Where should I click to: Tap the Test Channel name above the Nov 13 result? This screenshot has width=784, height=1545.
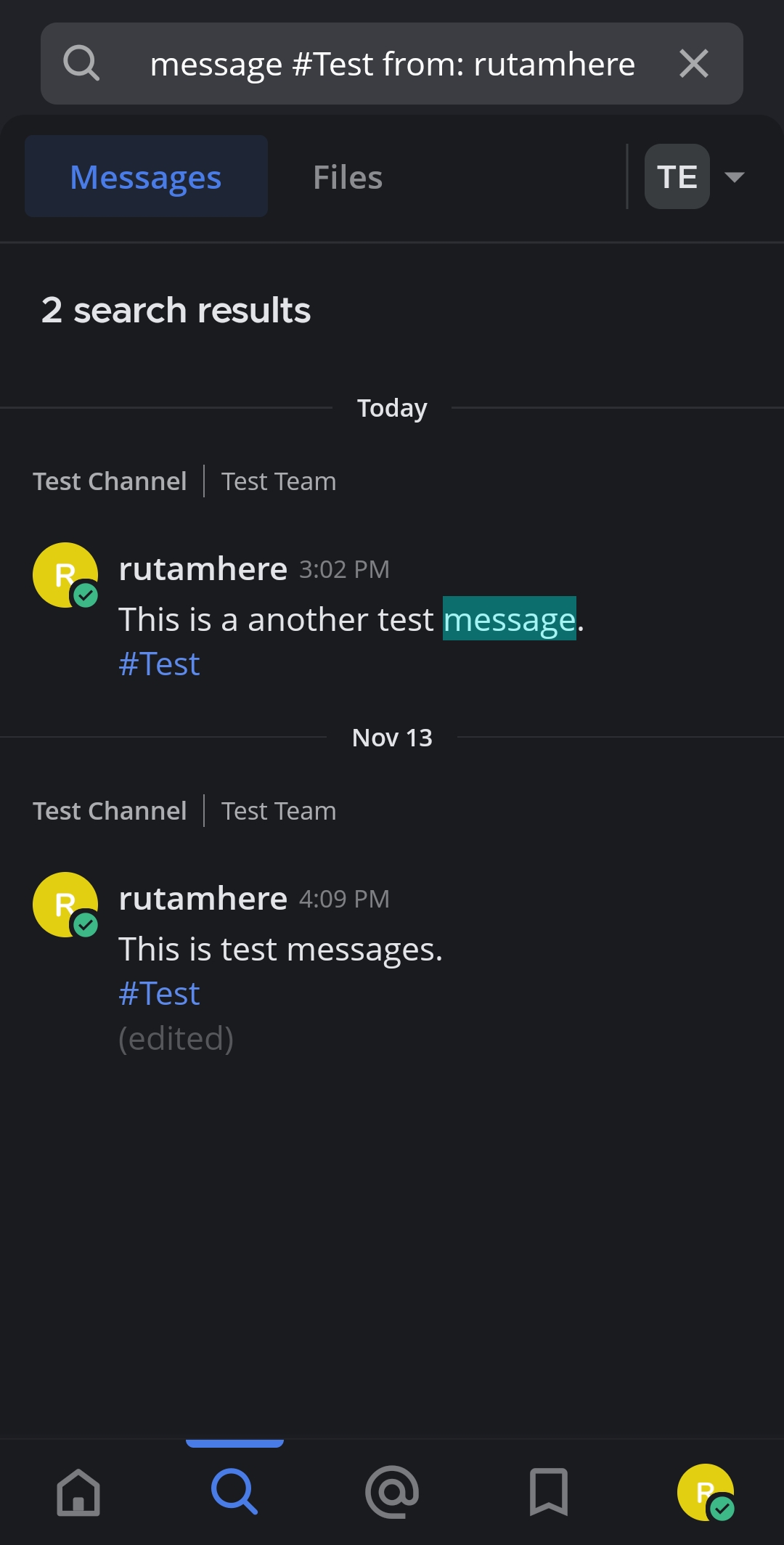110,810
